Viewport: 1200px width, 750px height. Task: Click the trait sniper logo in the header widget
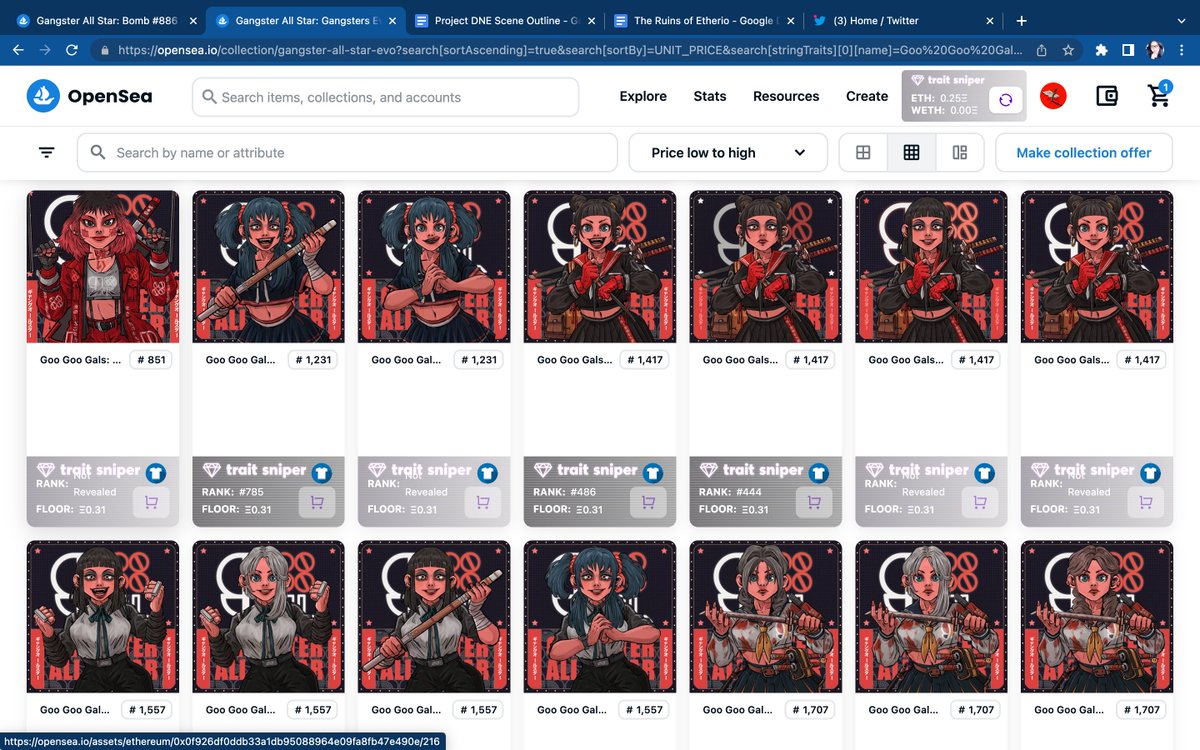point(947,80)
